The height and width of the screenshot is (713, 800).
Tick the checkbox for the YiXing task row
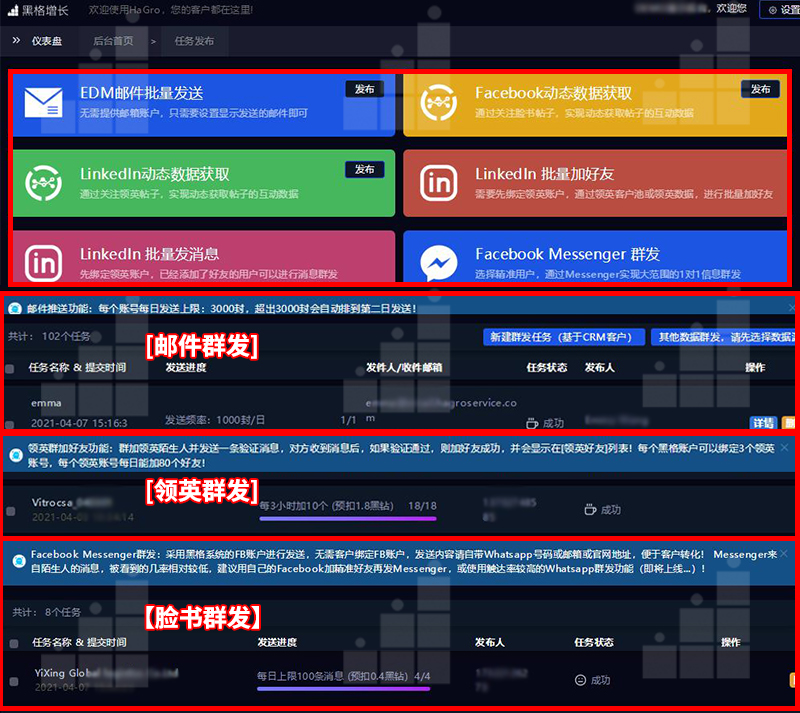tap(13, 682)
